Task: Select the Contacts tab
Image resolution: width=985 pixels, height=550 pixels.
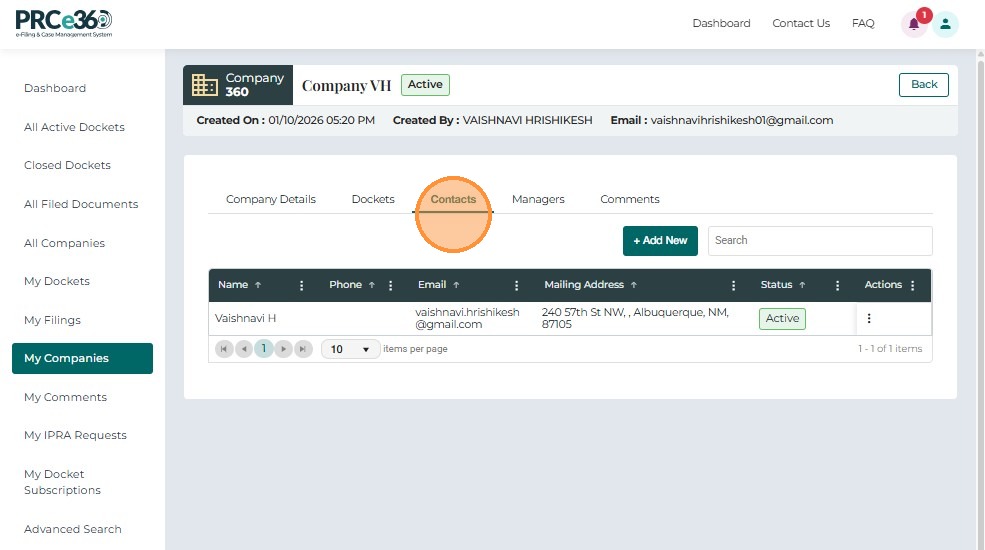Action: click(x=453, y=199)
